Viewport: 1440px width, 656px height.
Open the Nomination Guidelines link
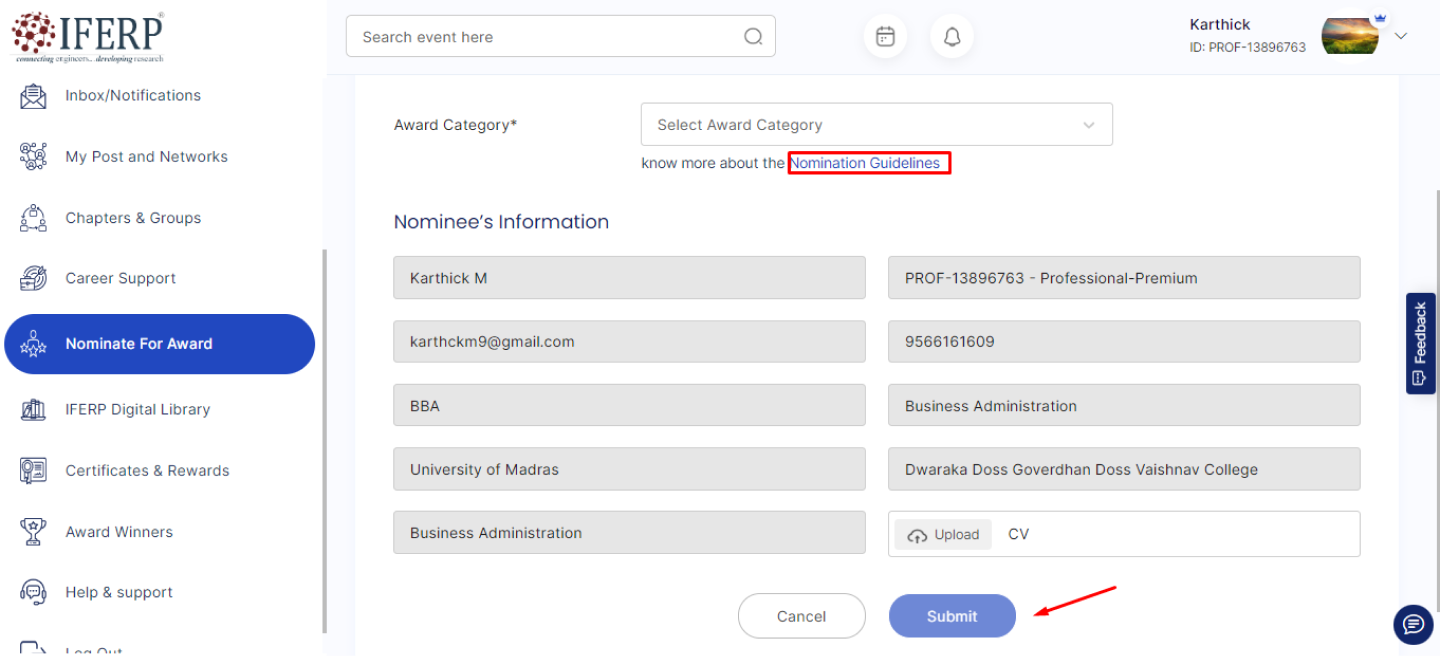tap(866, 163)
